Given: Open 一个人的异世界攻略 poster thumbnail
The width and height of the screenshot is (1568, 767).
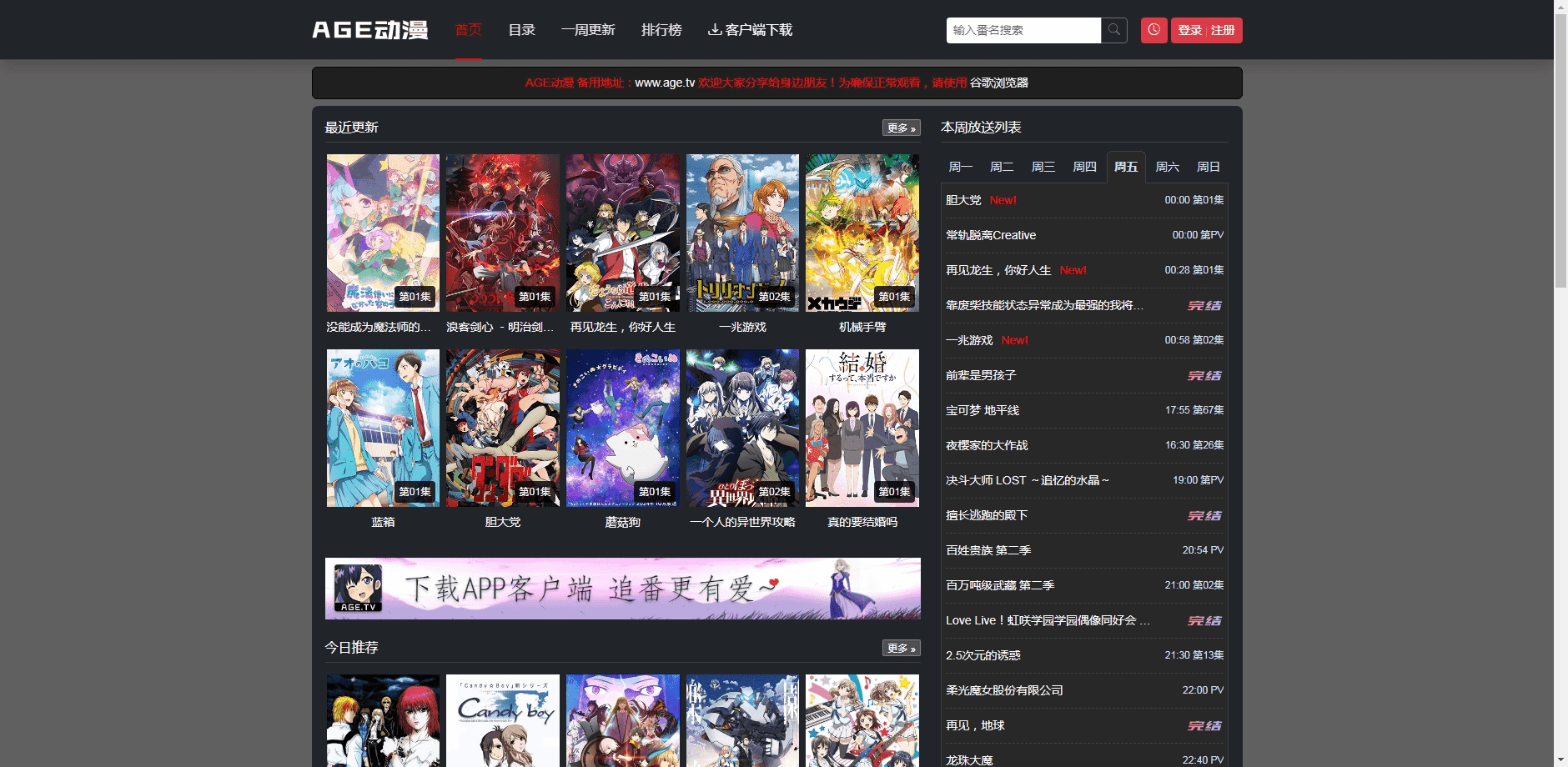Looking at the screenshot, I should [x=742, y=428].
